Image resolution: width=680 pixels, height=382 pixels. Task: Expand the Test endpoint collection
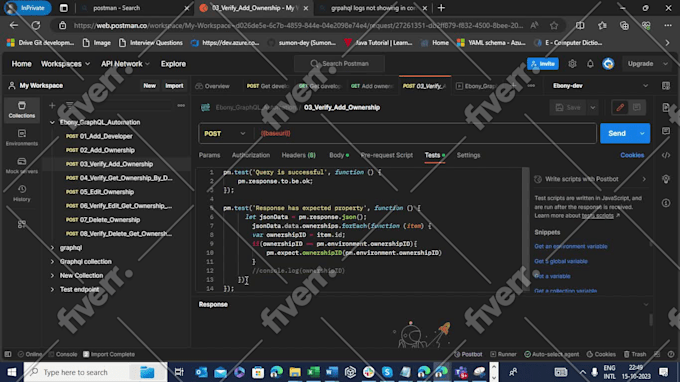[52, 289]
